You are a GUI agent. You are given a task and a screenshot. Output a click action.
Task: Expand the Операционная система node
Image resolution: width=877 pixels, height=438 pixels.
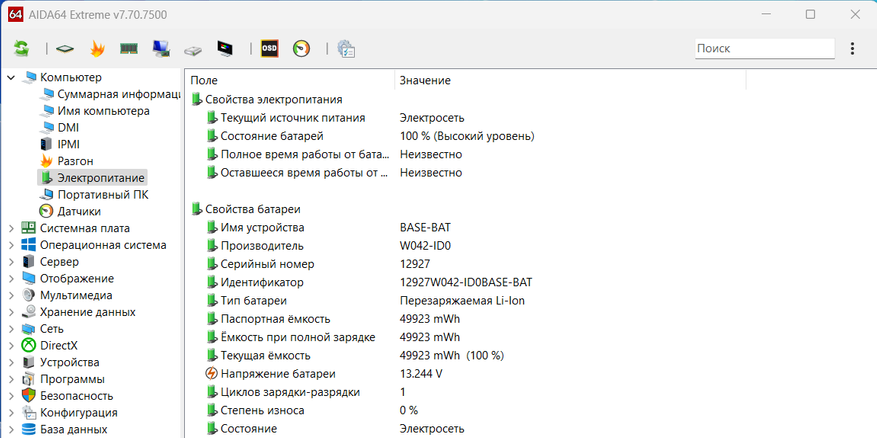(x=11, y=245)
